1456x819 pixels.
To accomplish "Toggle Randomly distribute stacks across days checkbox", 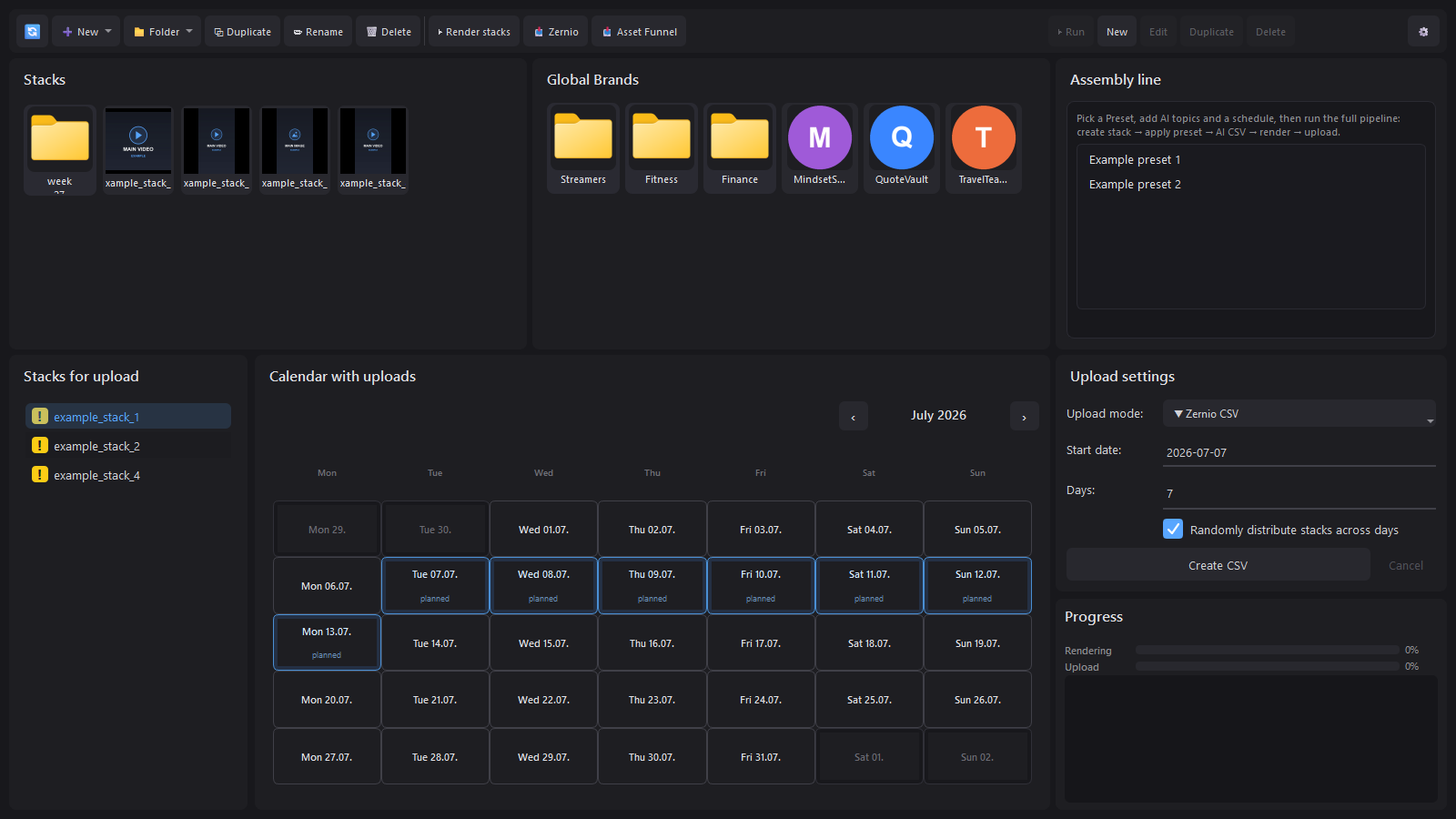I will pyautogui.click(x=1173, y=529).
